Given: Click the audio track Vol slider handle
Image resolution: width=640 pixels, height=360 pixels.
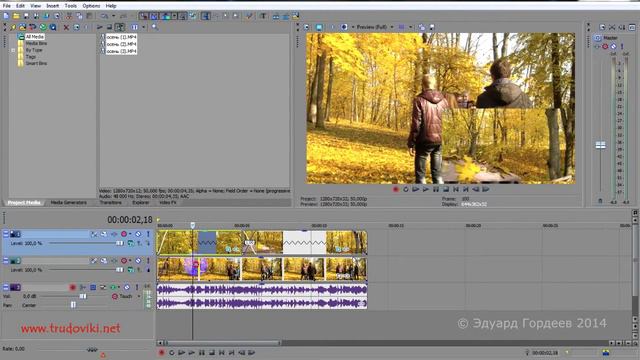Looking at the screenshot, I should tap(83, 296).
